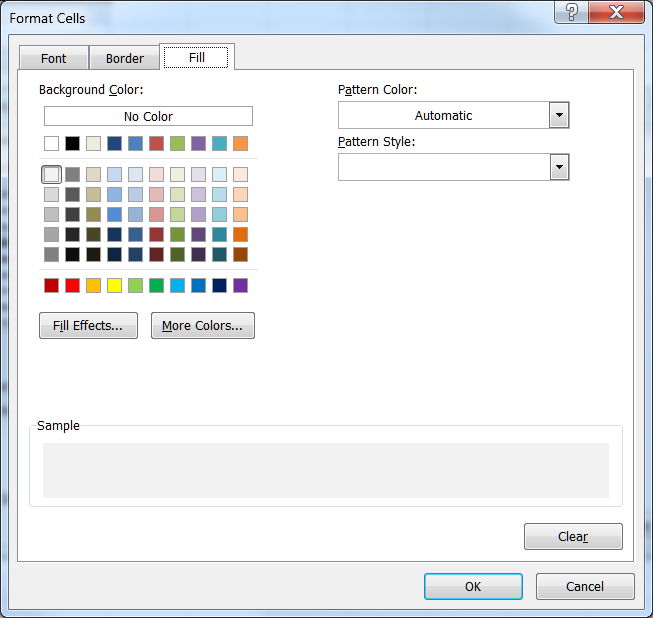Open the Fill Effects dialog
This screenshot has width=653, height=618.
88,325
